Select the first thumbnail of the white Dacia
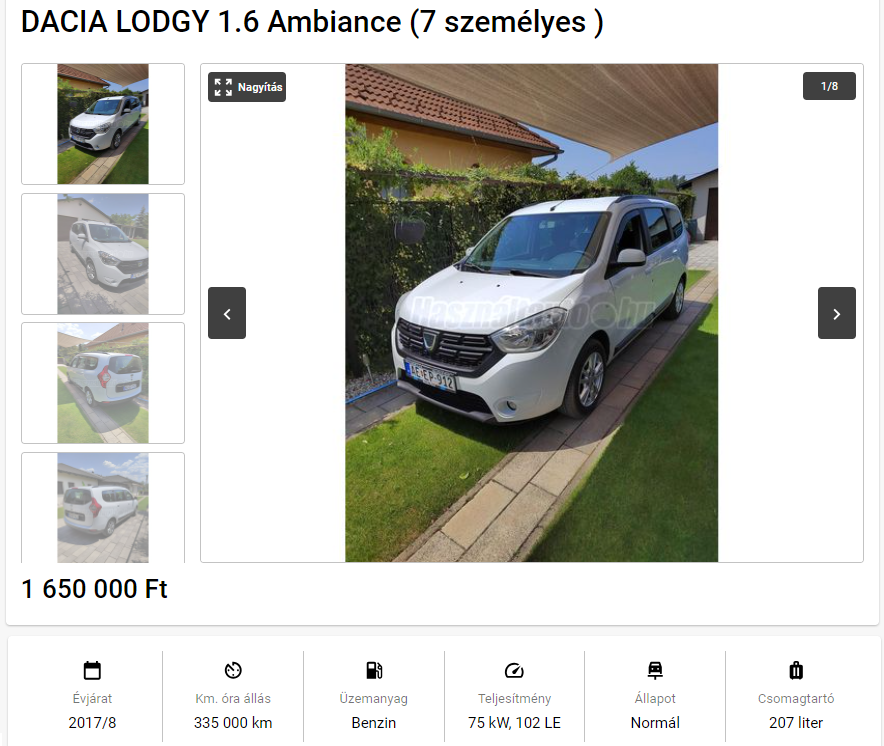884x746 pixels. [x=103, y=124]
